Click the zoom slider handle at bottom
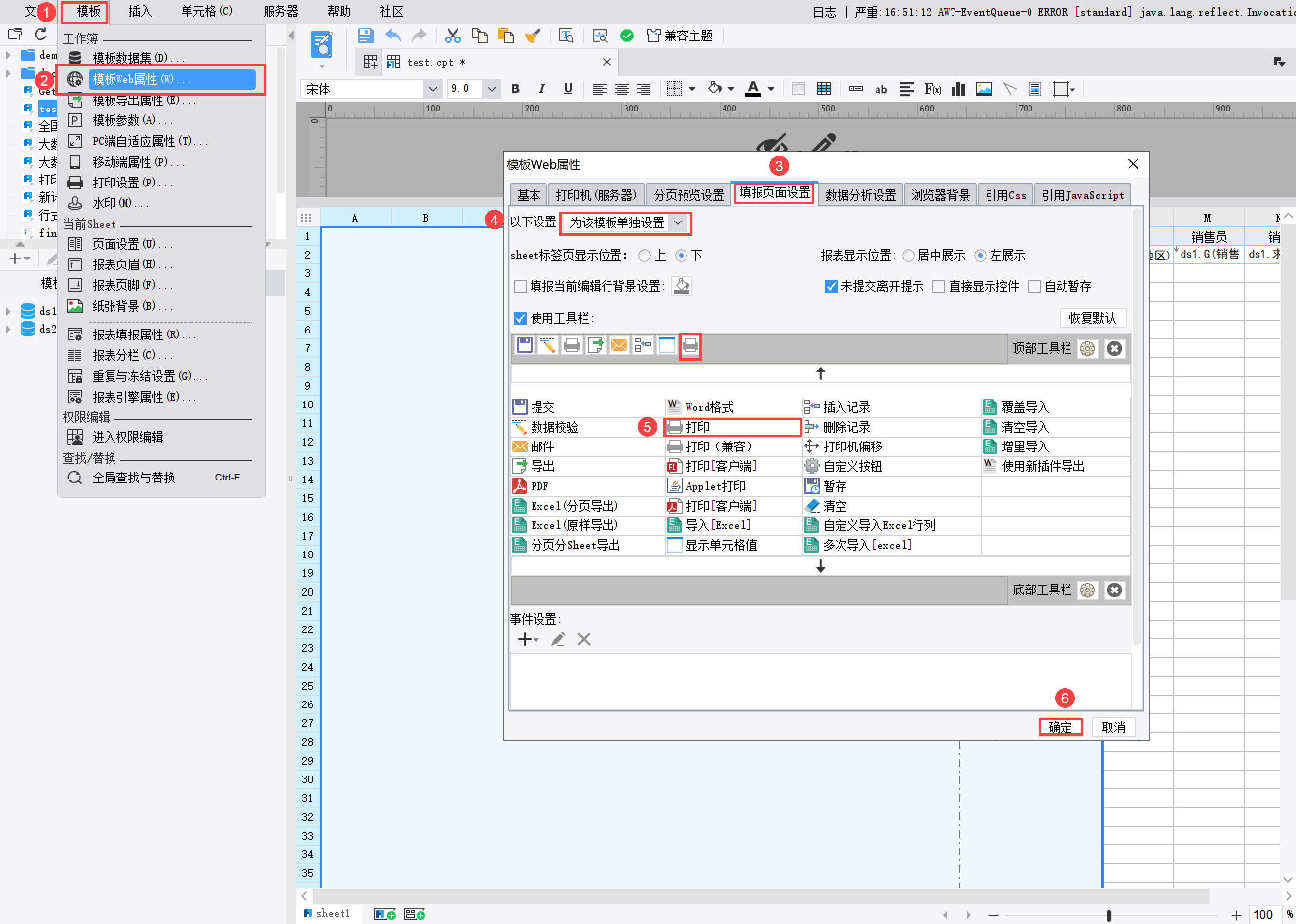Image resolution: width=1296 pixels, height=924 pixels. [1109, 914]
